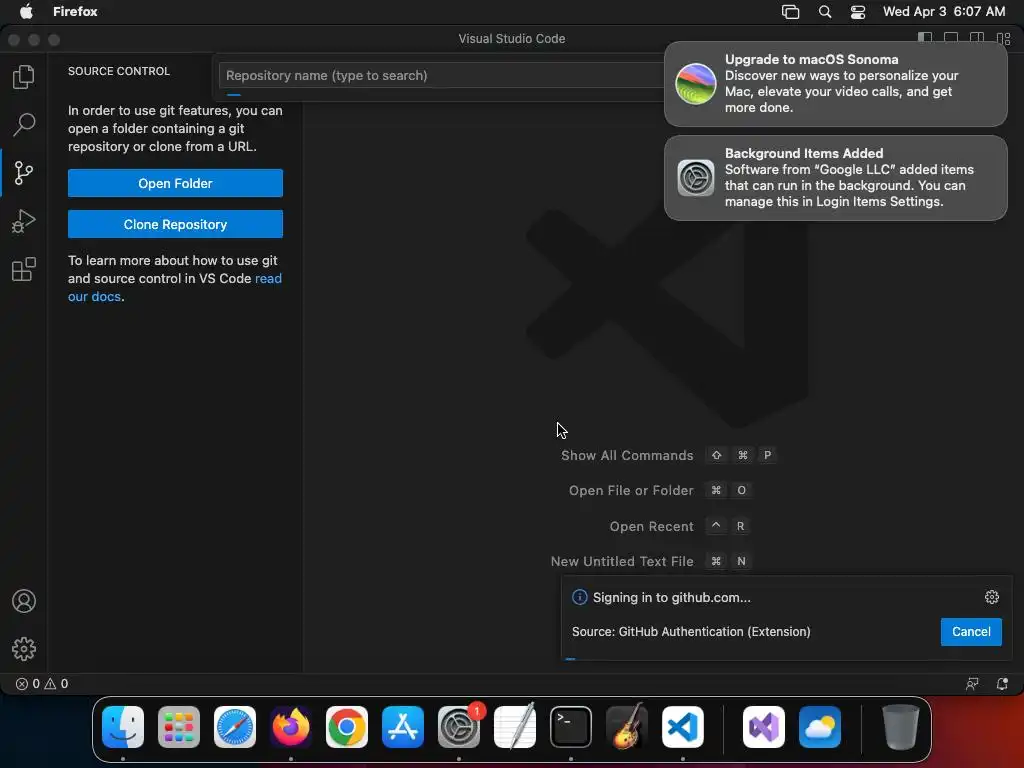
Task: Launch GarageBand from the Dock
Action: pyautogui.click(x=627, y=727)
